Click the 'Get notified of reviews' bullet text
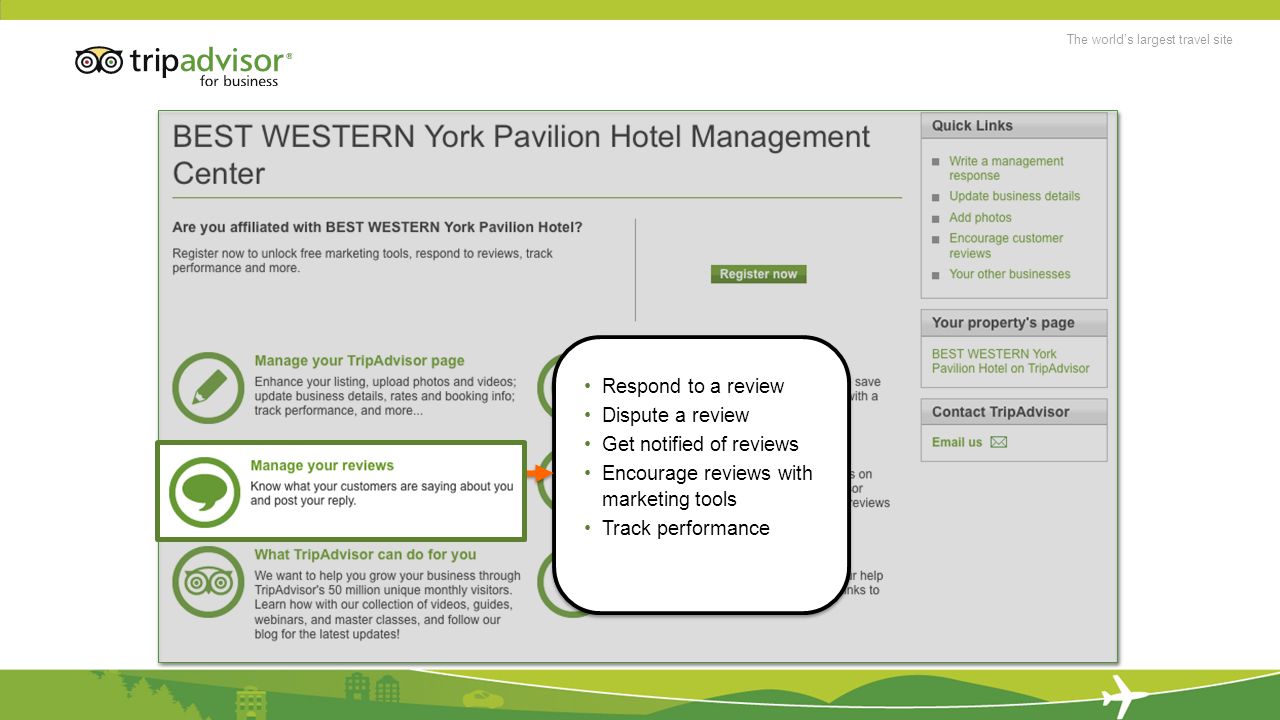The width and height of the screenshot is (1280, 720). coord(700,444)
